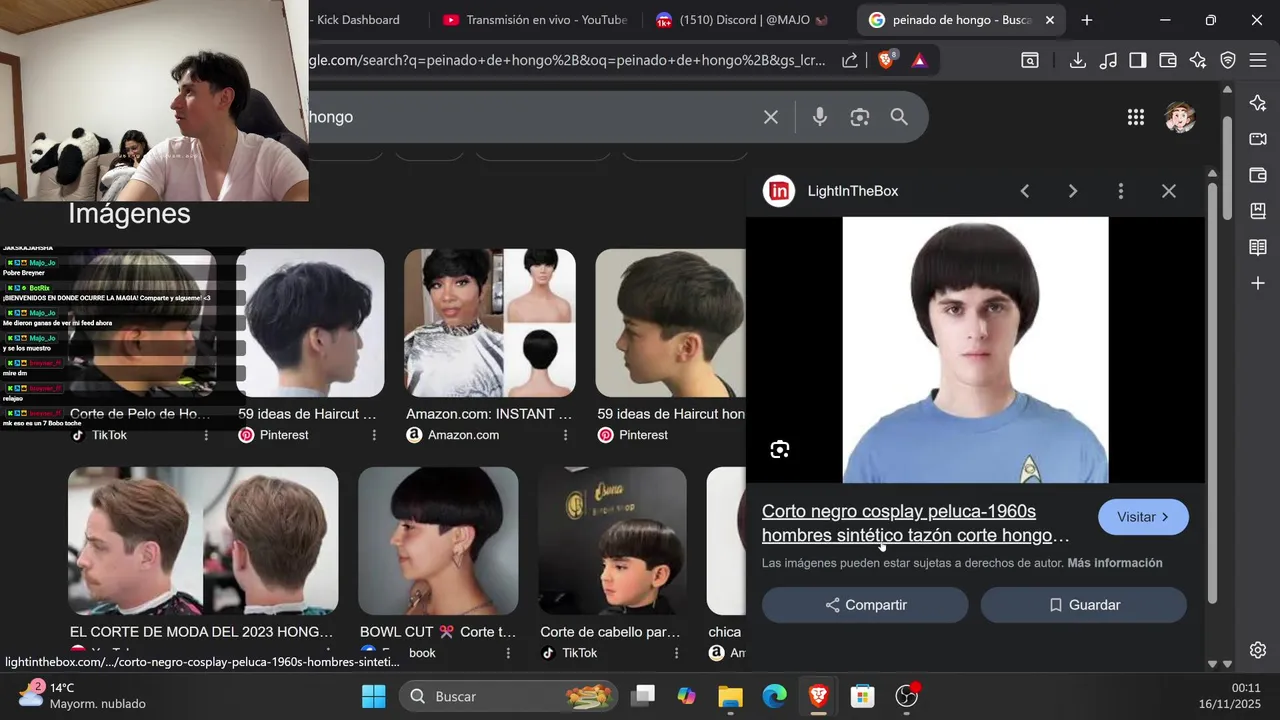The image size is (1280, 720).
Task: Search inside image with preview lens icon
Action: 780,449
